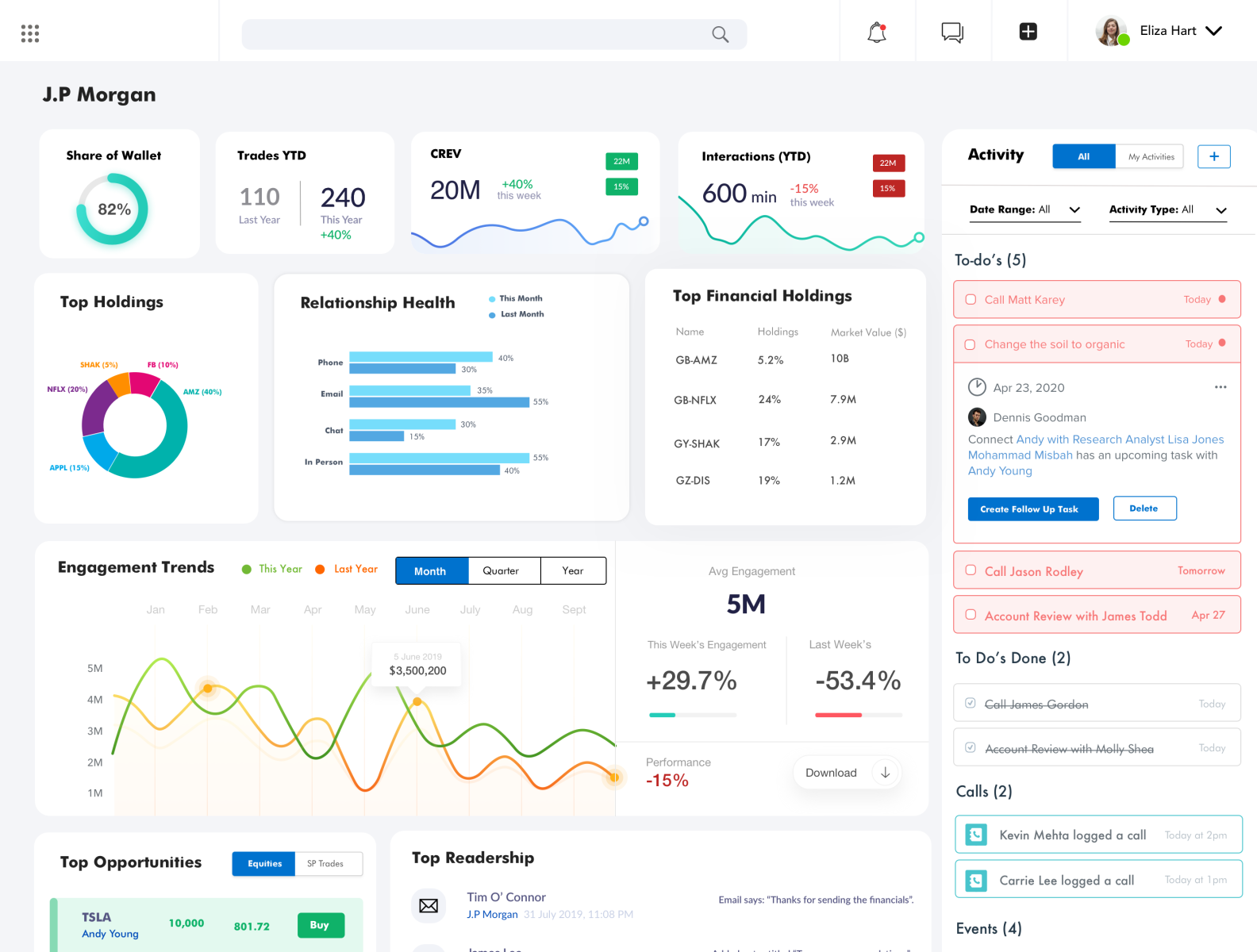Click This Week's Engagement progress bar
Viewport: 1257px width, 952px height.
pos(693,715)
